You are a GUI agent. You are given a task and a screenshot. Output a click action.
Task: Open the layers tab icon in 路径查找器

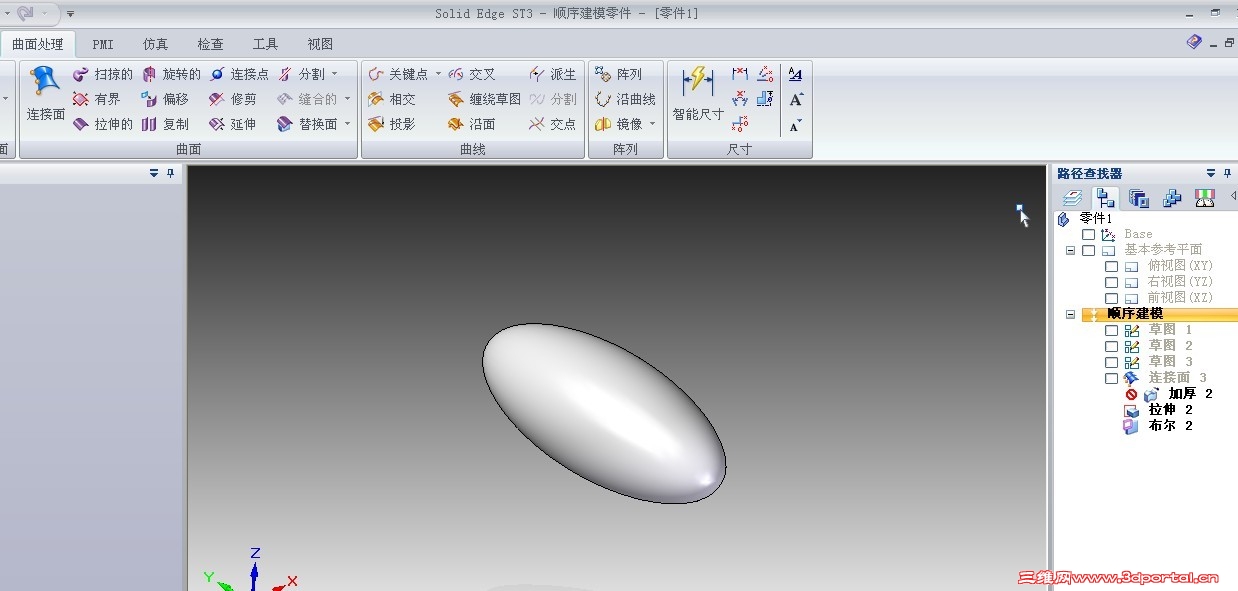(x=1072, y=198)
